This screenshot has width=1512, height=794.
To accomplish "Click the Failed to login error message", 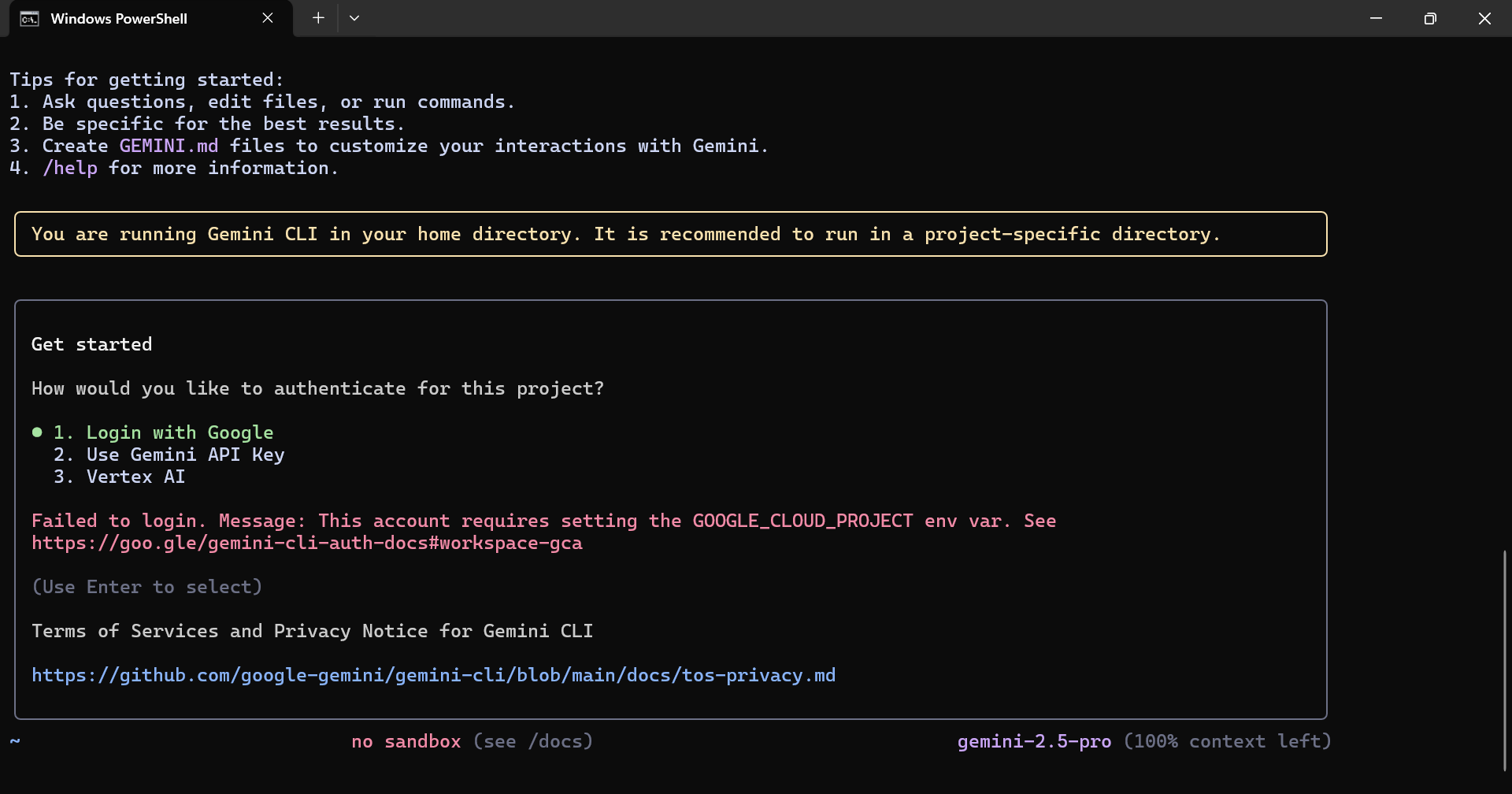I will tap(543, 532).
